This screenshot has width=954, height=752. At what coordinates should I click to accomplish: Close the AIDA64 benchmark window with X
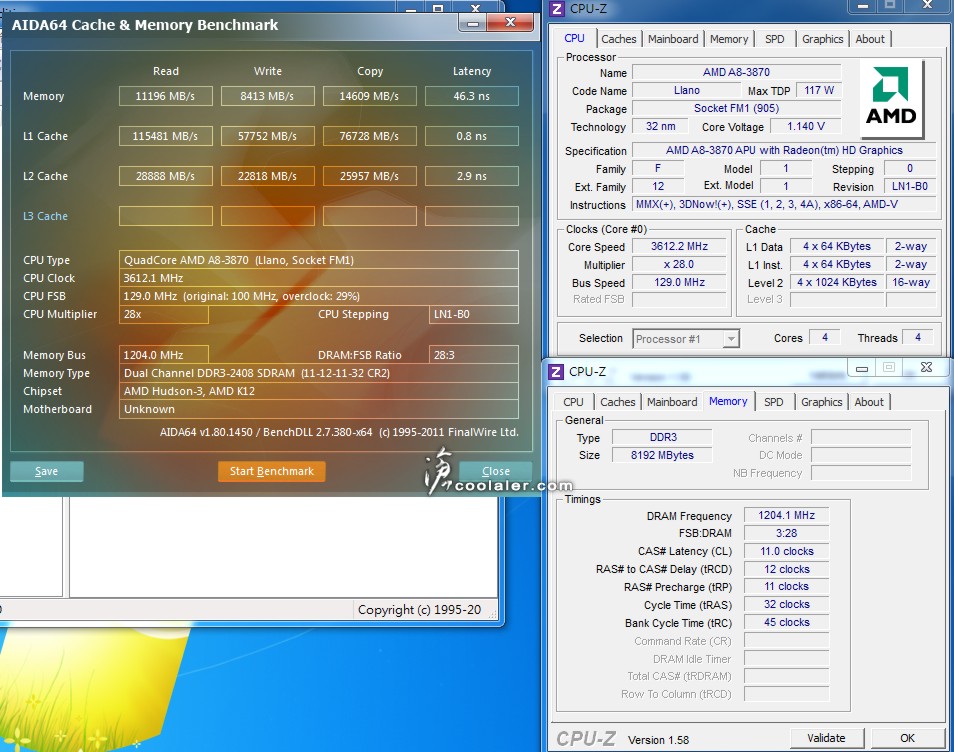tap(510, 23)
